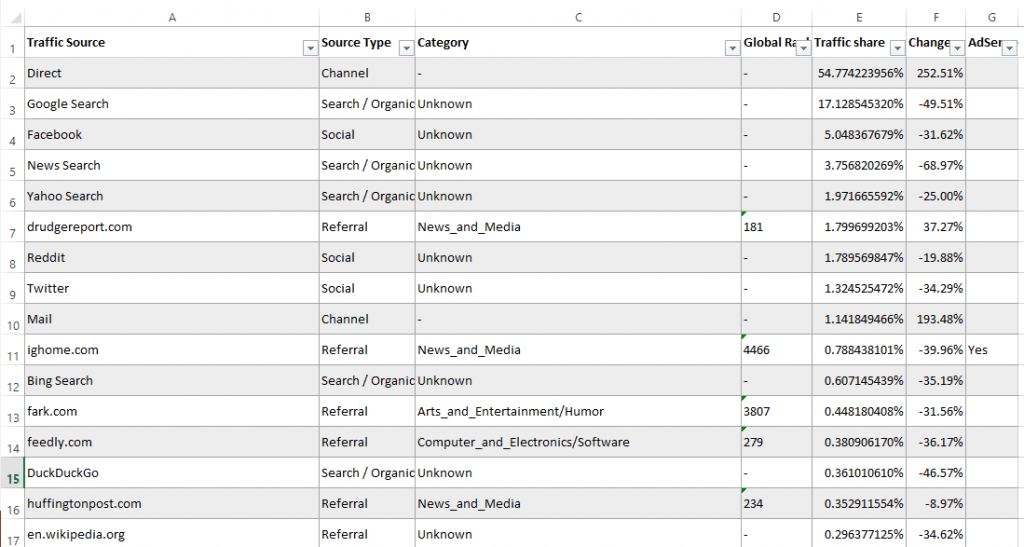The image size is (1024, 547).
Task: Click global rank 181 cell
Action: 776,227
